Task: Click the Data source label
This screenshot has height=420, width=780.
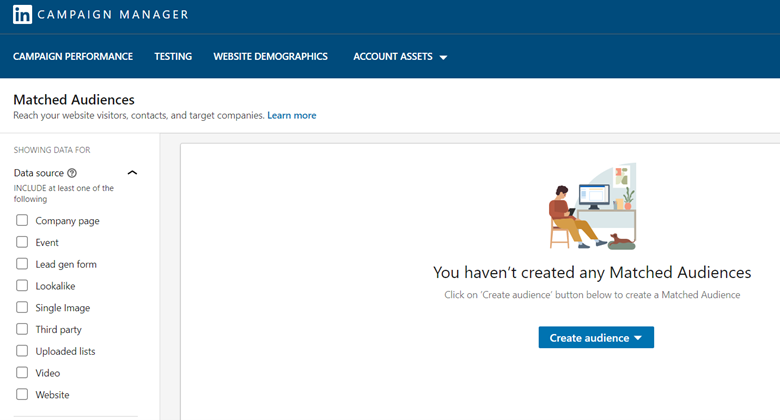Action: coord(39,173)
